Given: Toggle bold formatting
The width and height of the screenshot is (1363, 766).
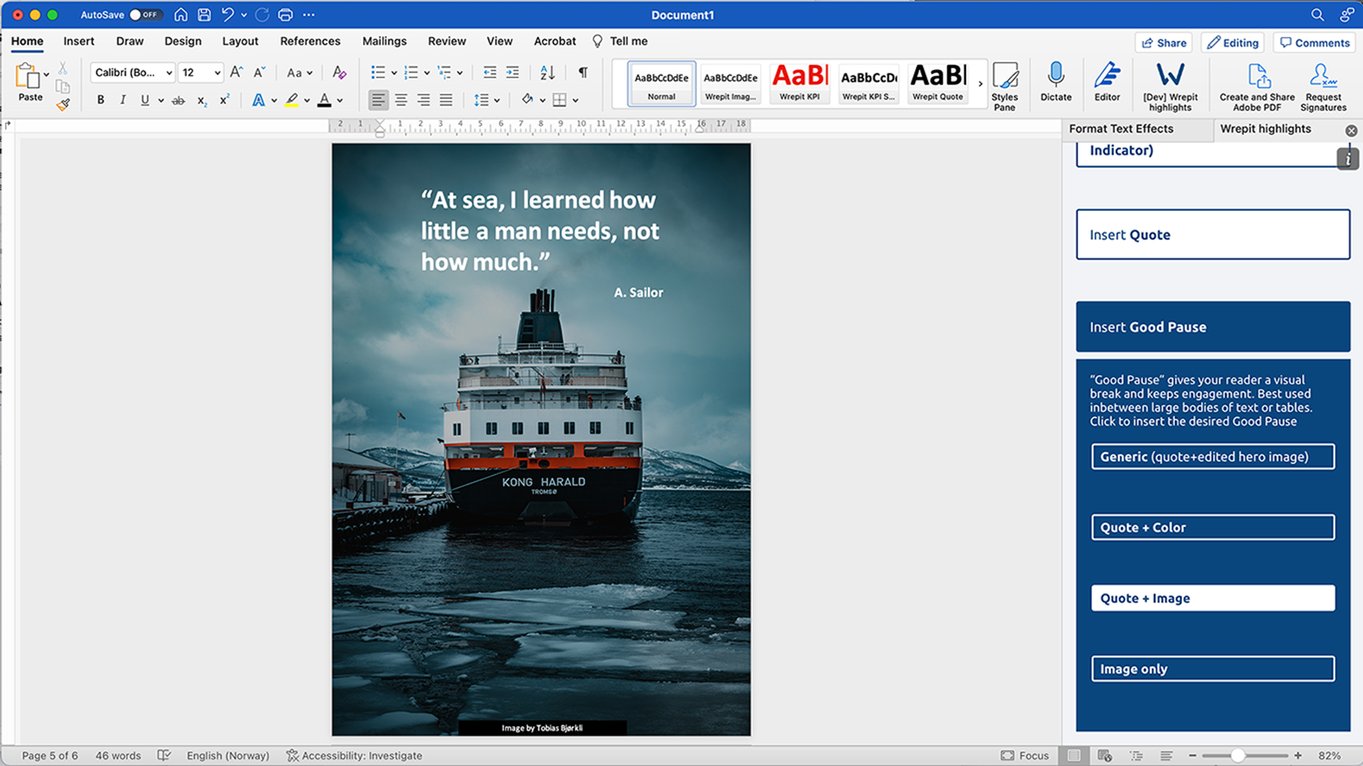Looking at the screenshot, I should [100, 100].
